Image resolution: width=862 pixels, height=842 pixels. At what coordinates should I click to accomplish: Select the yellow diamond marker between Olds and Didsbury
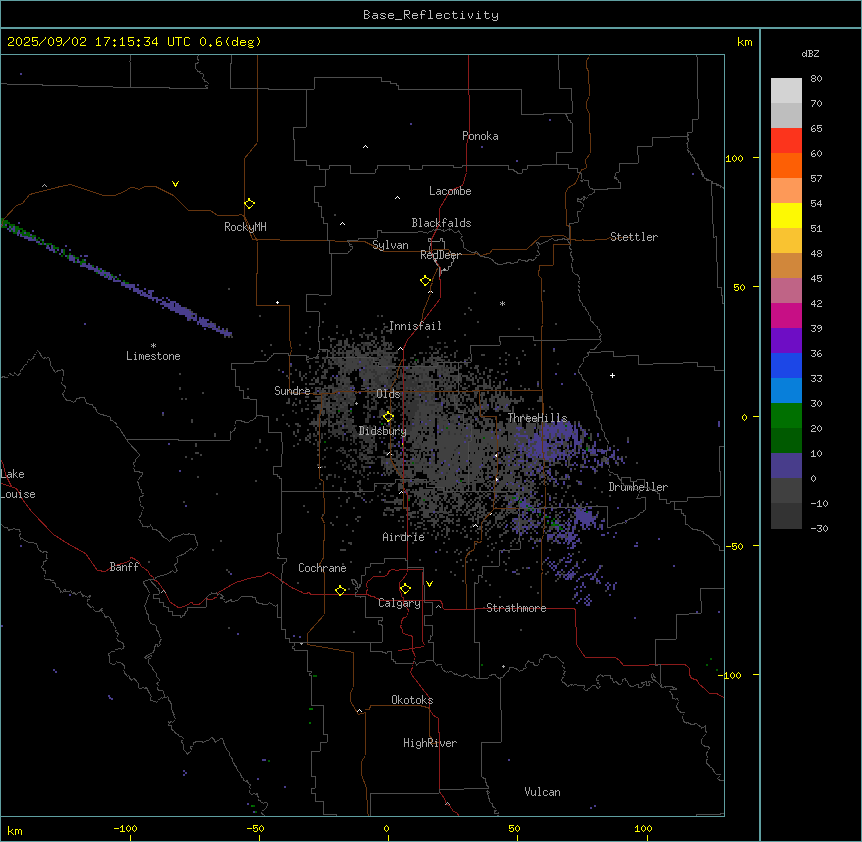[x=388, y=417]
